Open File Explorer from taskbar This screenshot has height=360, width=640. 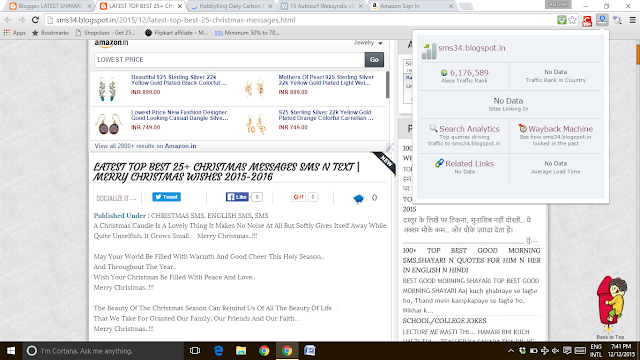(241, 351)
